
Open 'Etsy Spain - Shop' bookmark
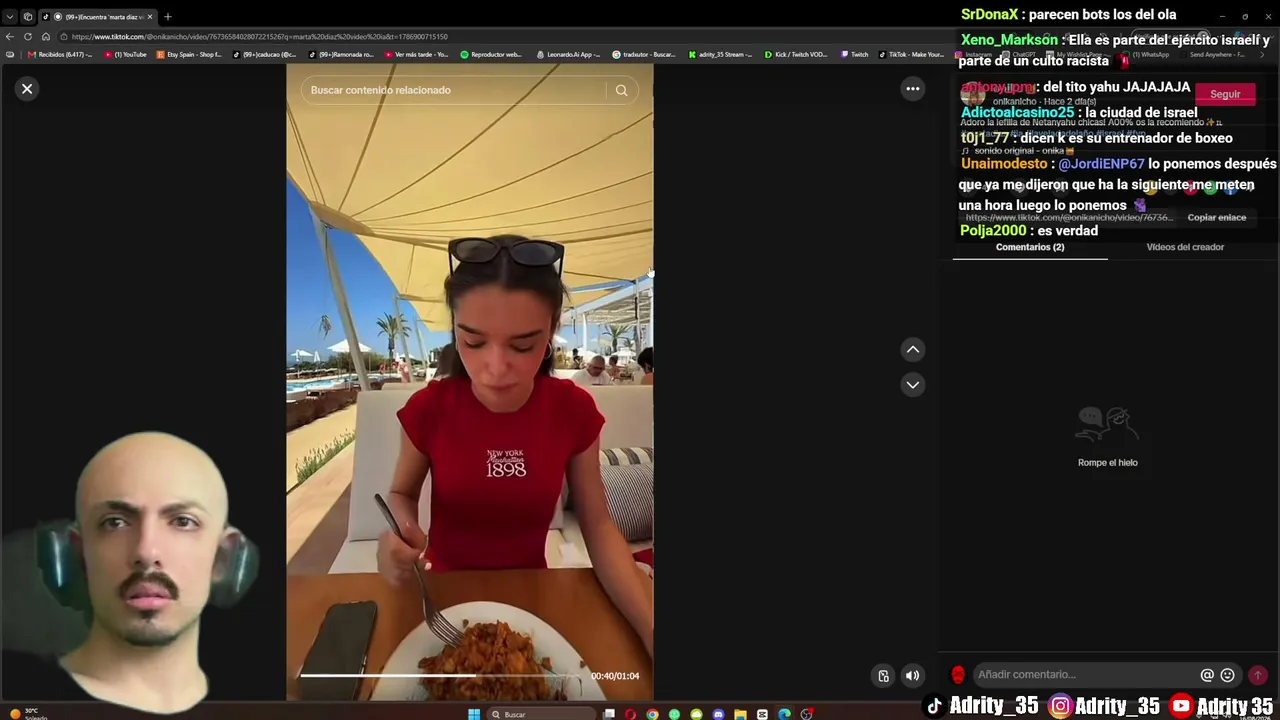190,54
